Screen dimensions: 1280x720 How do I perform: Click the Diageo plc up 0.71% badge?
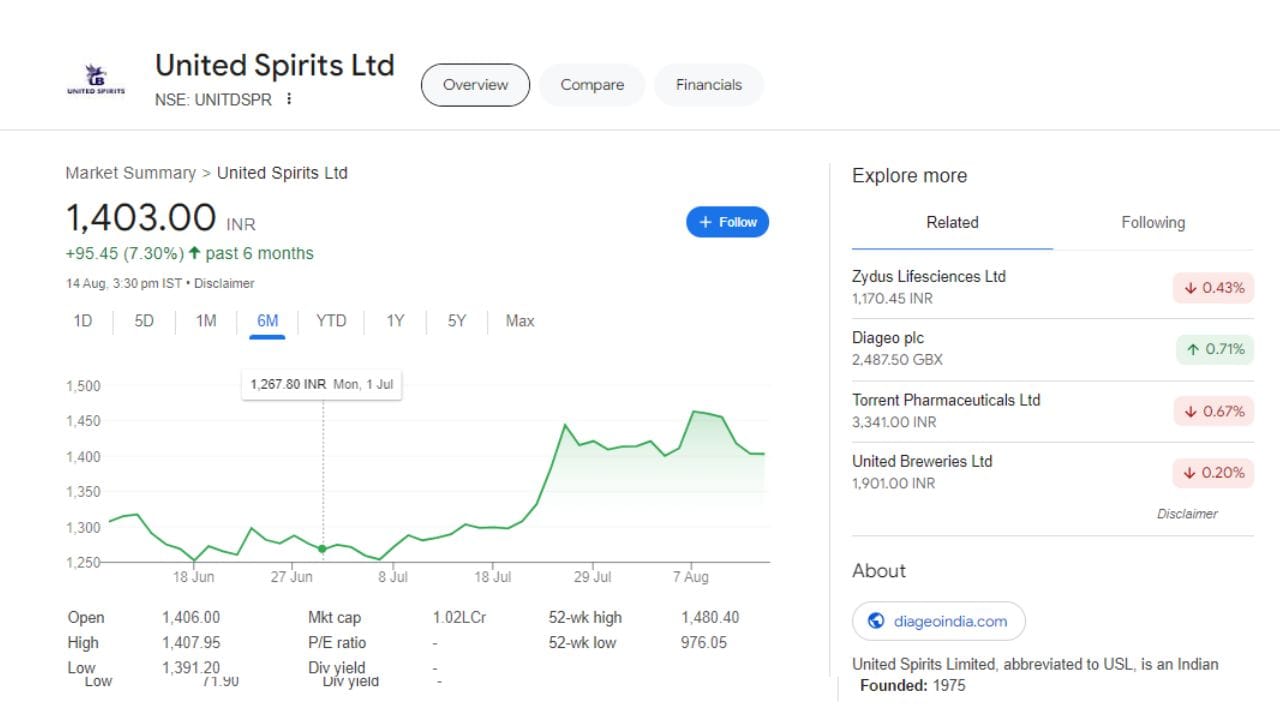click(1214, 350)
